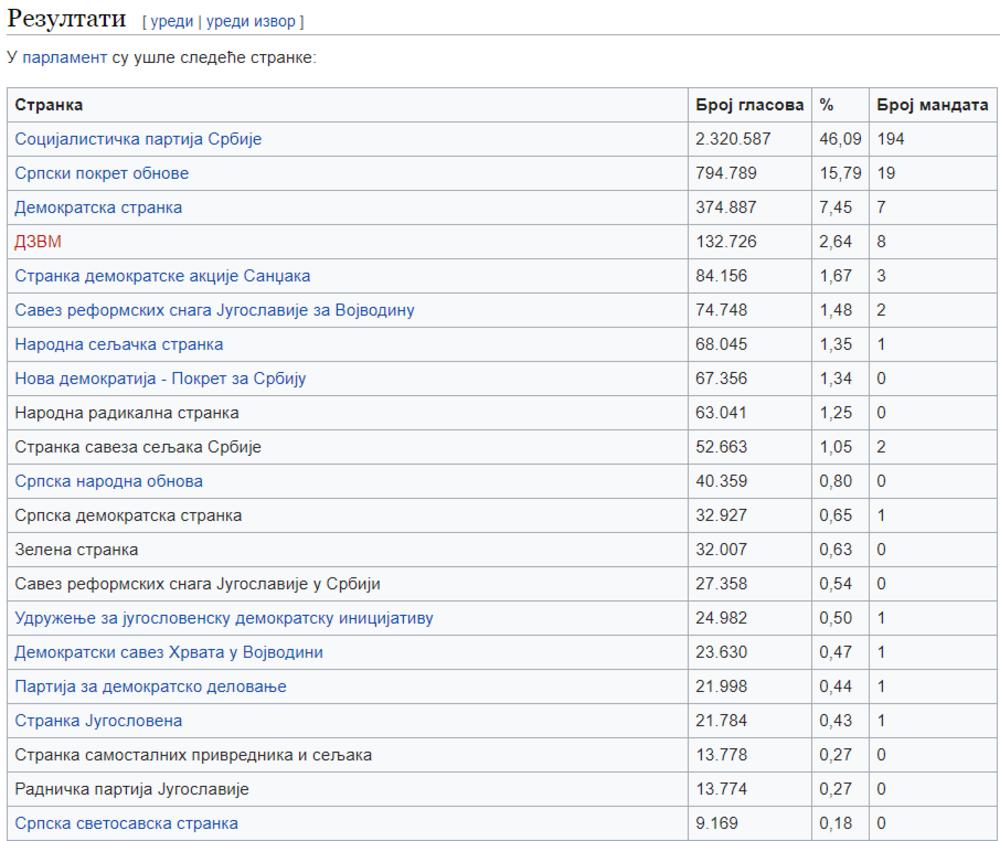
Task: Click the 'Странка' column header
Action: coord(49,105)
